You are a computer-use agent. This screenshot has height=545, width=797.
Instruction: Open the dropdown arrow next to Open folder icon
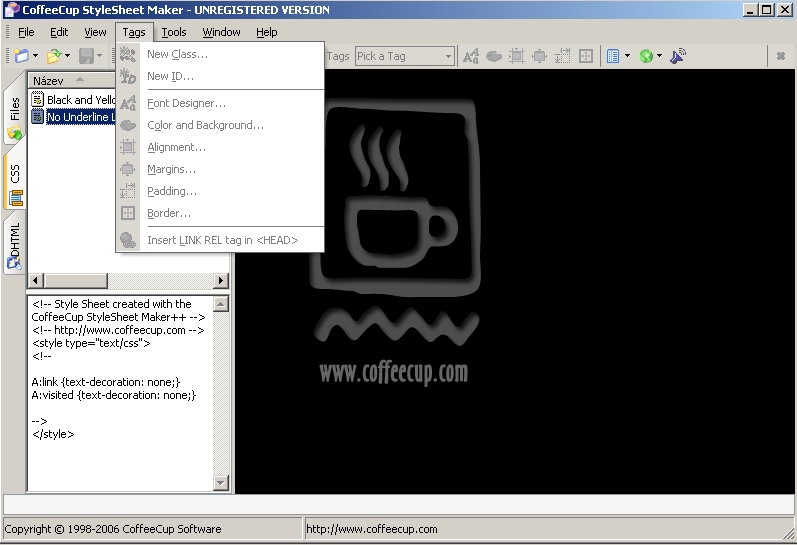[x=67, y=56]
